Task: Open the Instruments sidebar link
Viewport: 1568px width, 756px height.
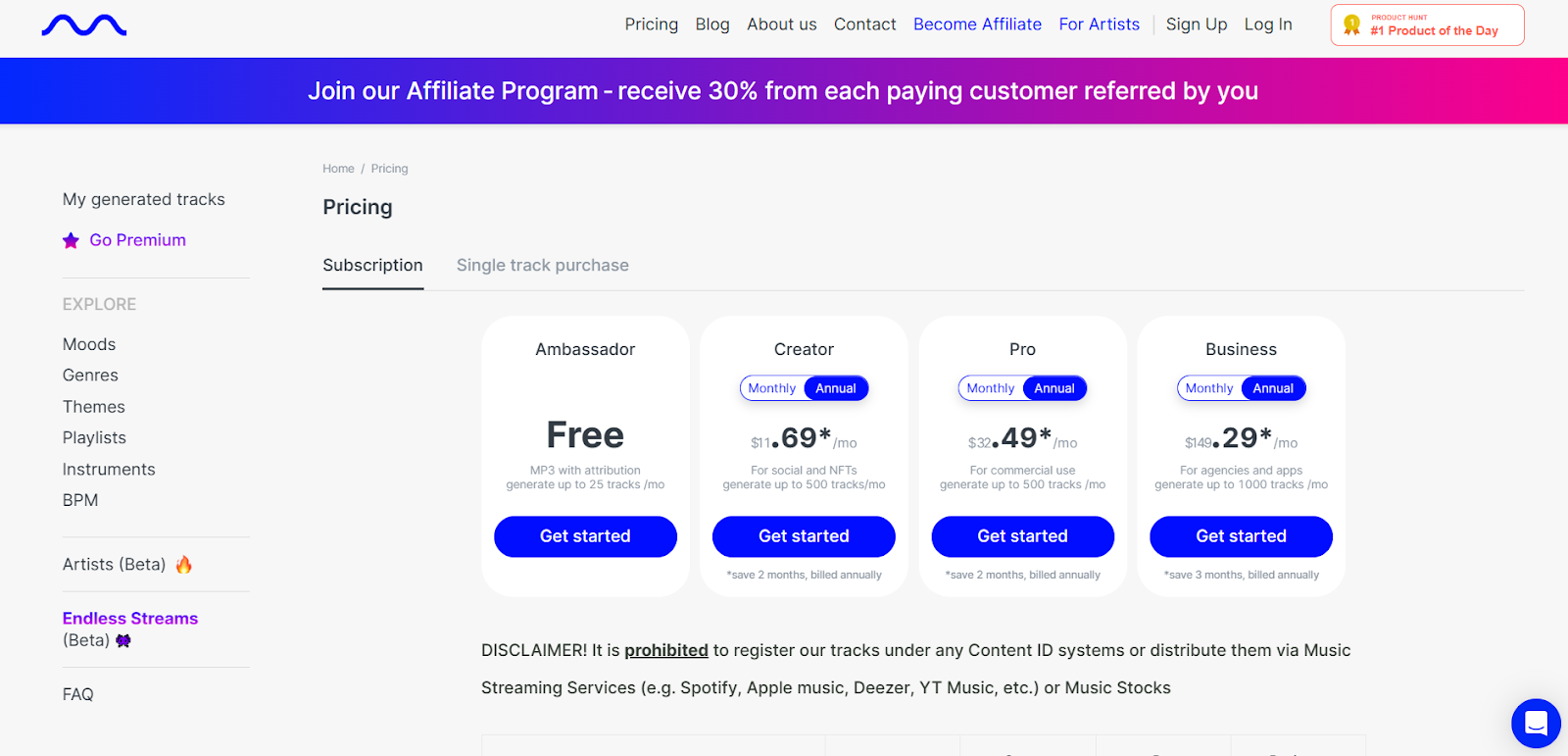Action: coord(109,470)
